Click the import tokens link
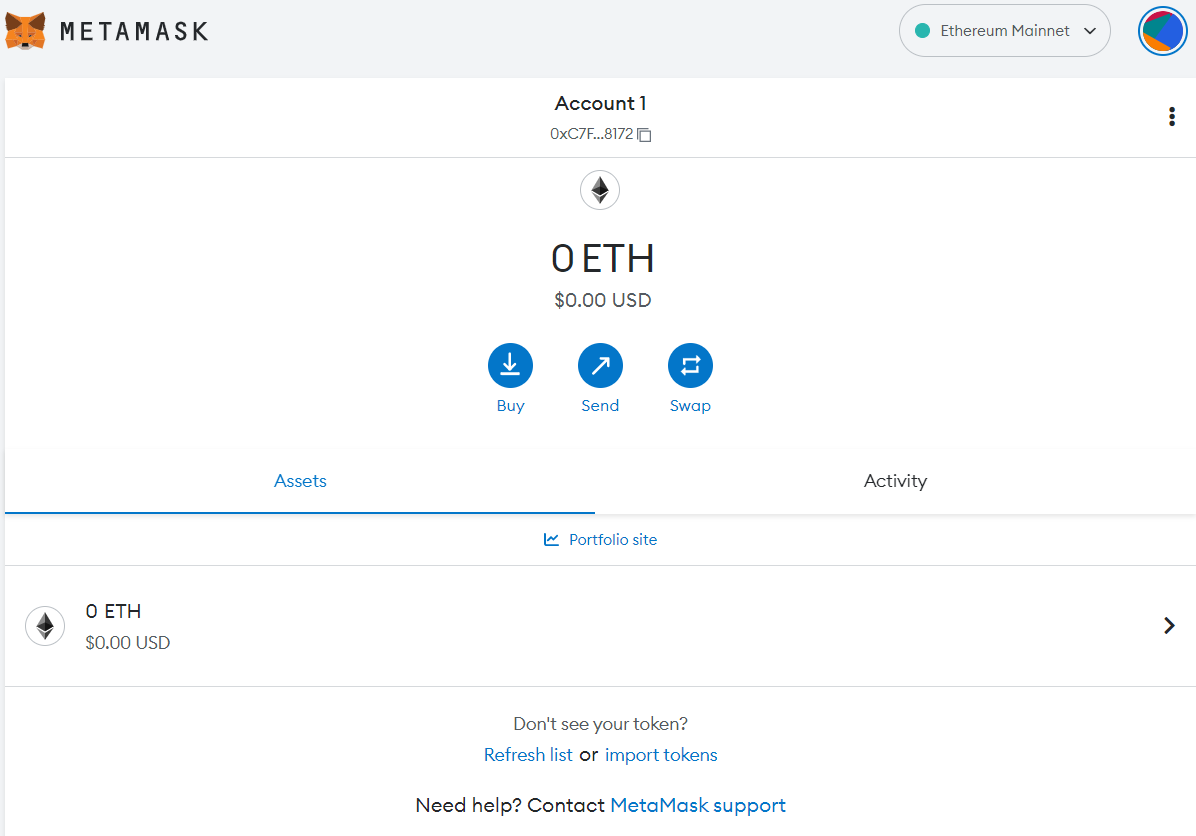Image resolution: width=1196 pixels, height=836 pixels. pyautogui.click(x=661, y=754)
